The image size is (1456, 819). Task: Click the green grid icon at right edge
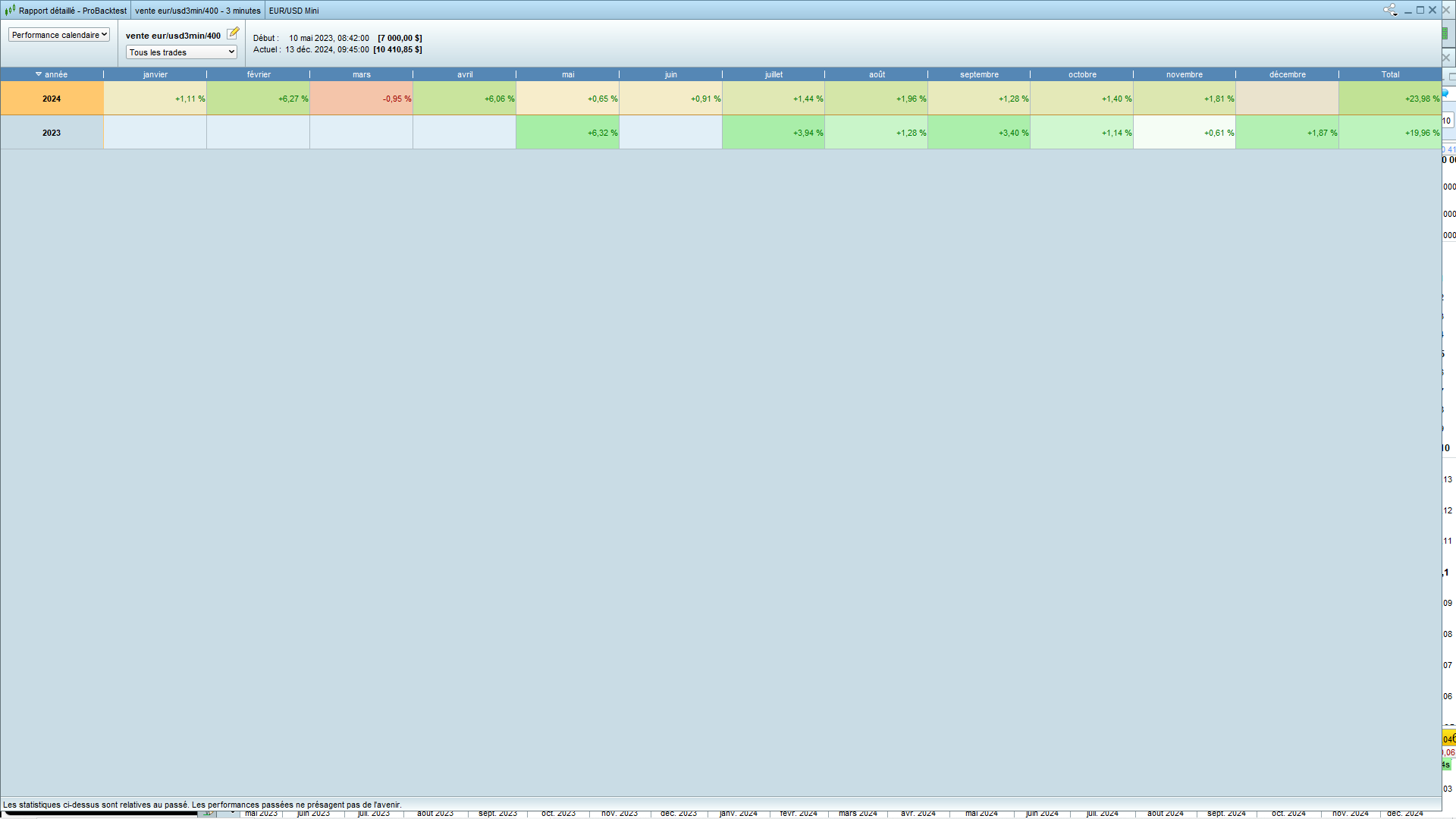1445,34
